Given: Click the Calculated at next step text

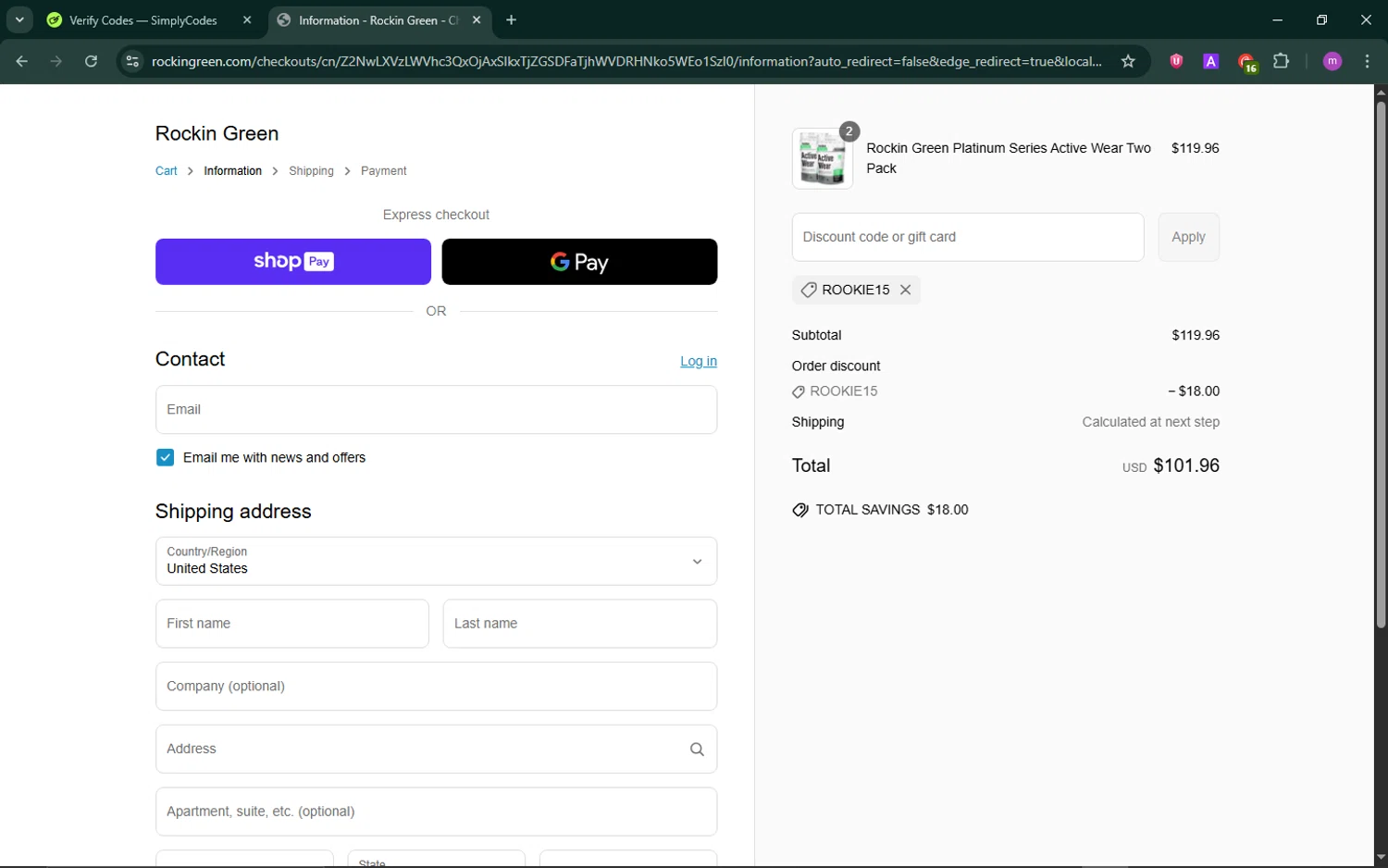Looking at the screenshot, I should click(1151, 422).
